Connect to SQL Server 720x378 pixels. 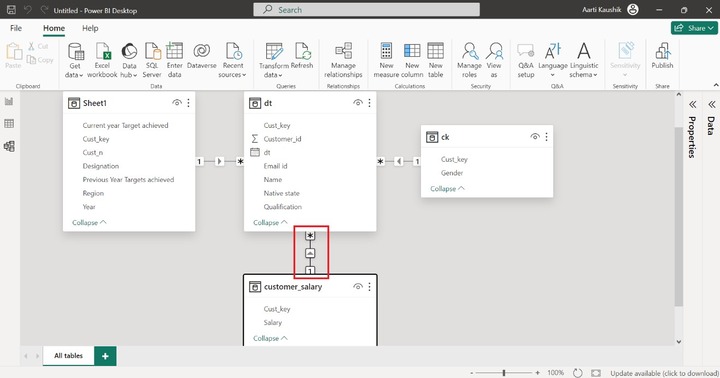[152, 60]
